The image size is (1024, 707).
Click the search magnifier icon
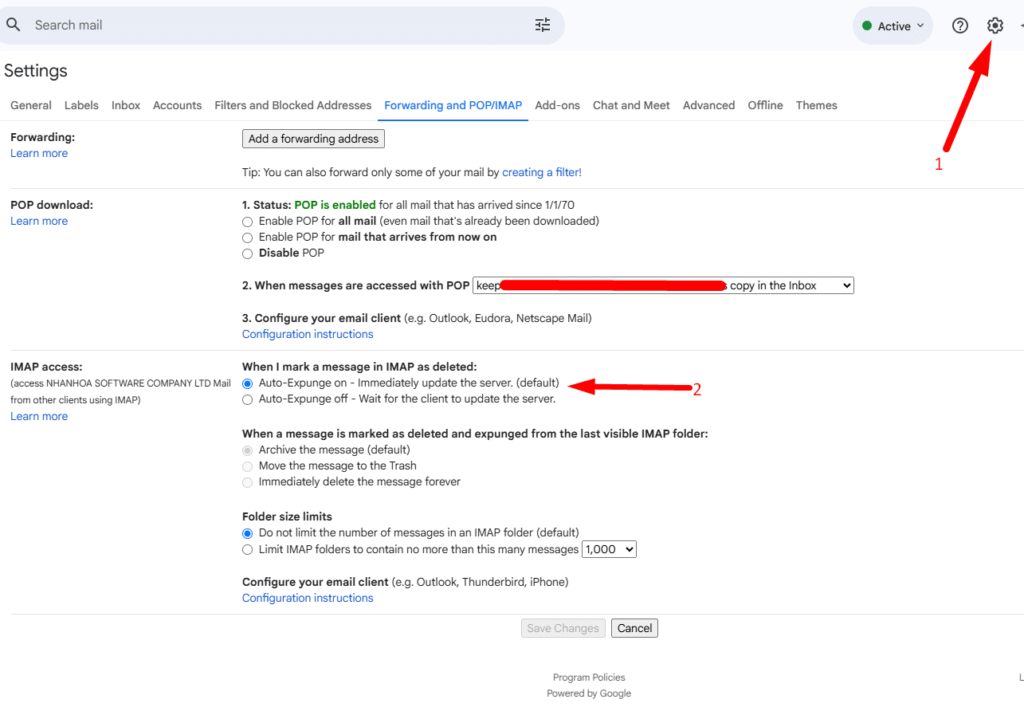pos(14,25)
